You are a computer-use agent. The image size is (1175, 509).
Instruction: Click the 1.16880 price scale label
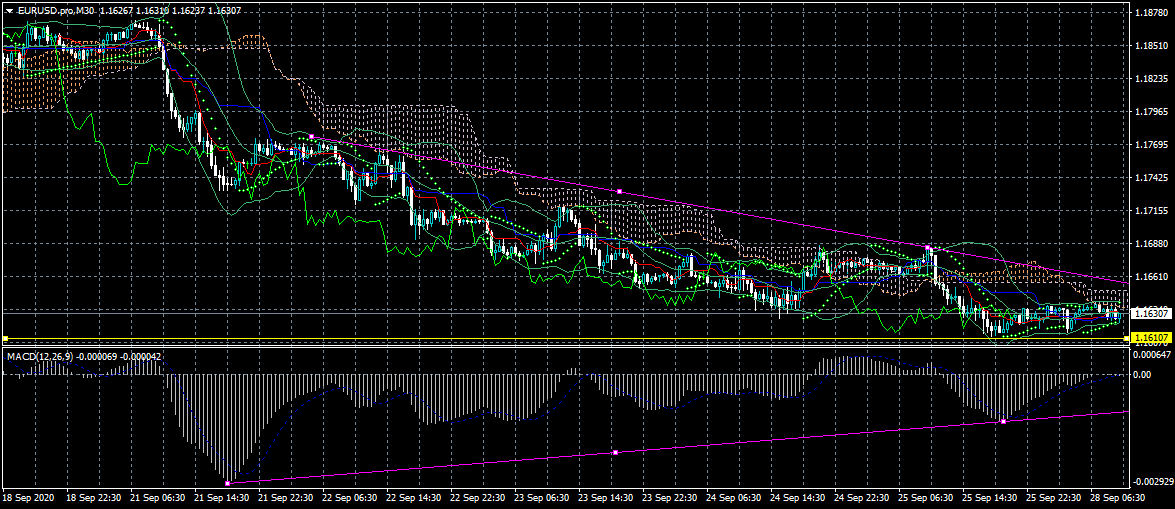(1152, 244)
